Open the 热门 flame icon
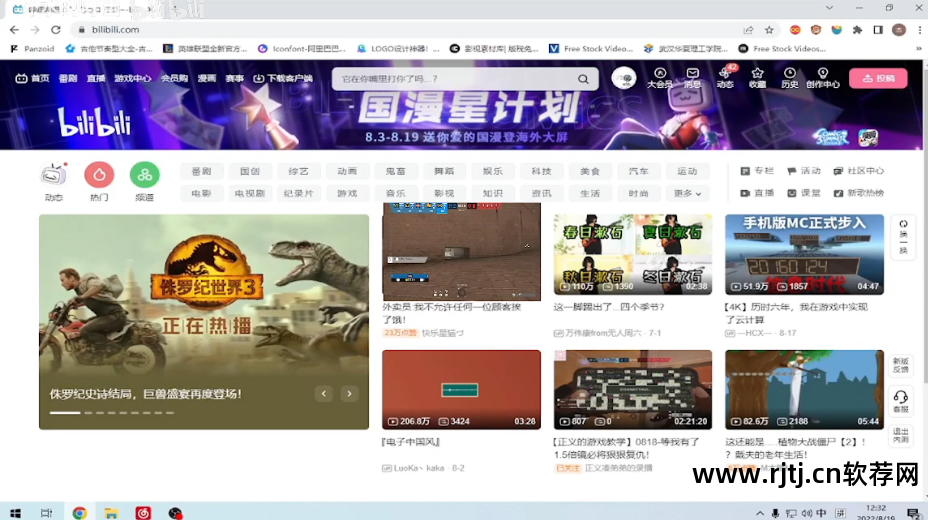This screenshot has height=520, width=928. pyautogui.click(x=99, y=175)
